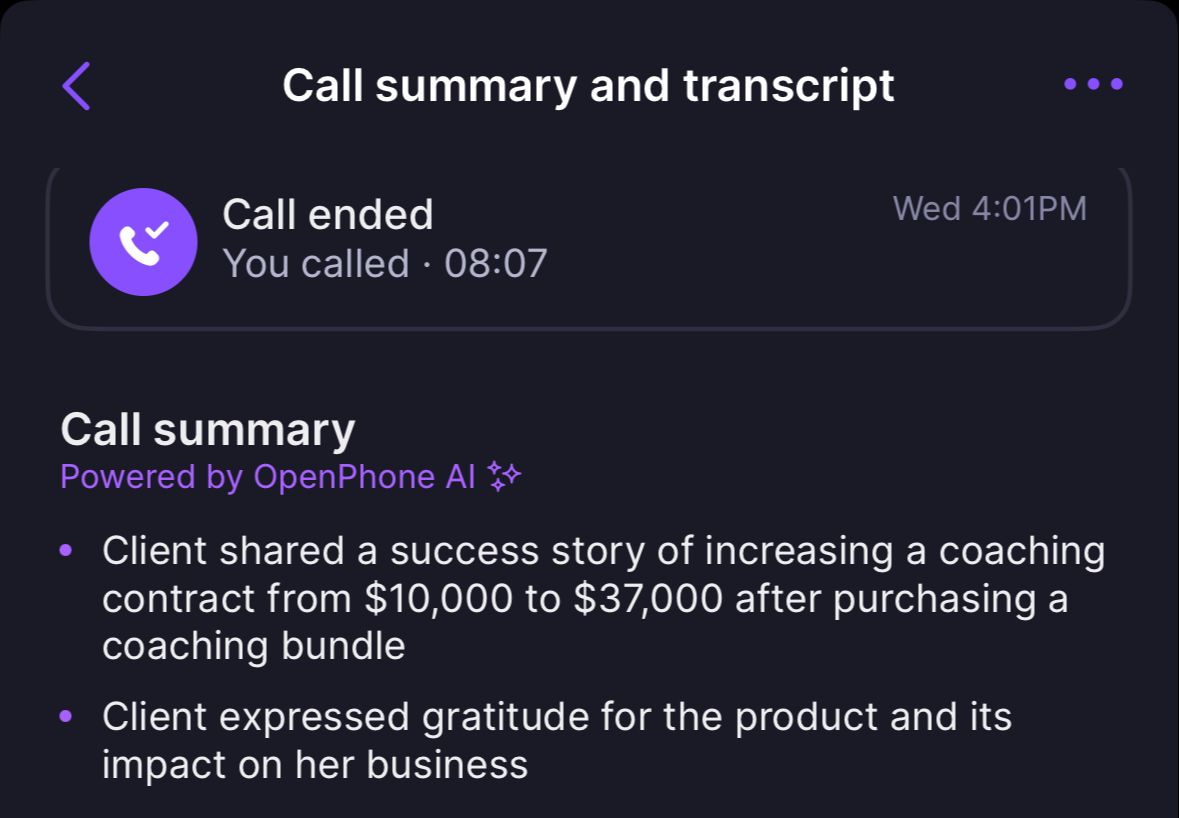Open the Call ended card
Viewport: 1179px width, 818px height.
point(700,290)
